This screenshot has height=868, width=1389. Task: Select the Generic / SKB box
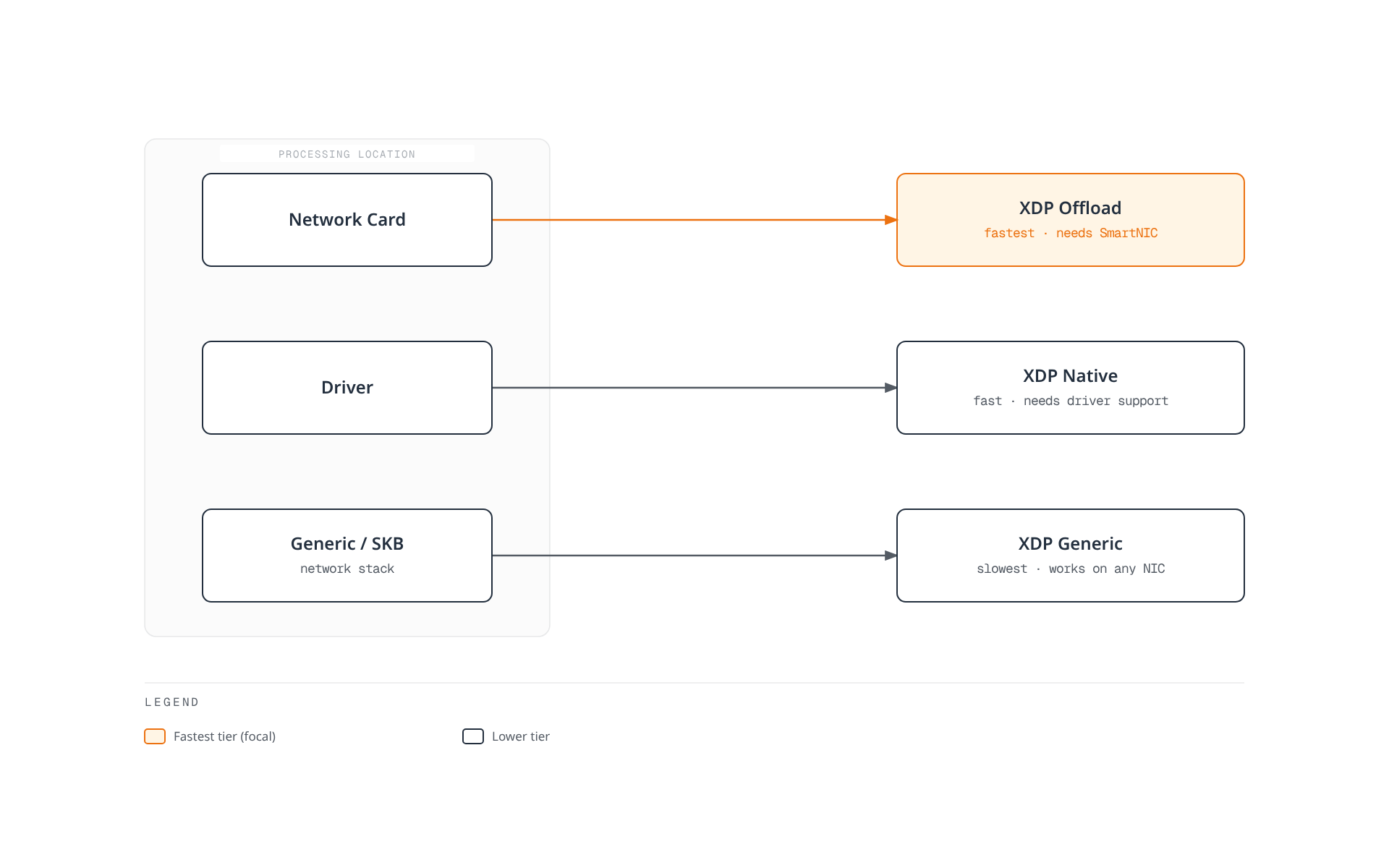347,556
